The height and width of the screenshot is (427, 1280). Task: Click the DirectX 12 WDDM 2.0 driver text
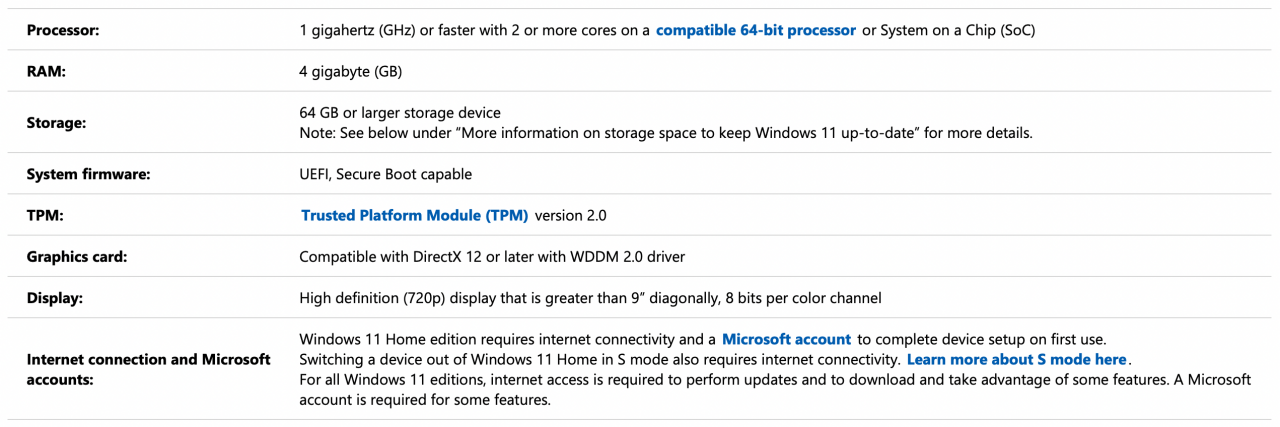click(x=492, y=257)
